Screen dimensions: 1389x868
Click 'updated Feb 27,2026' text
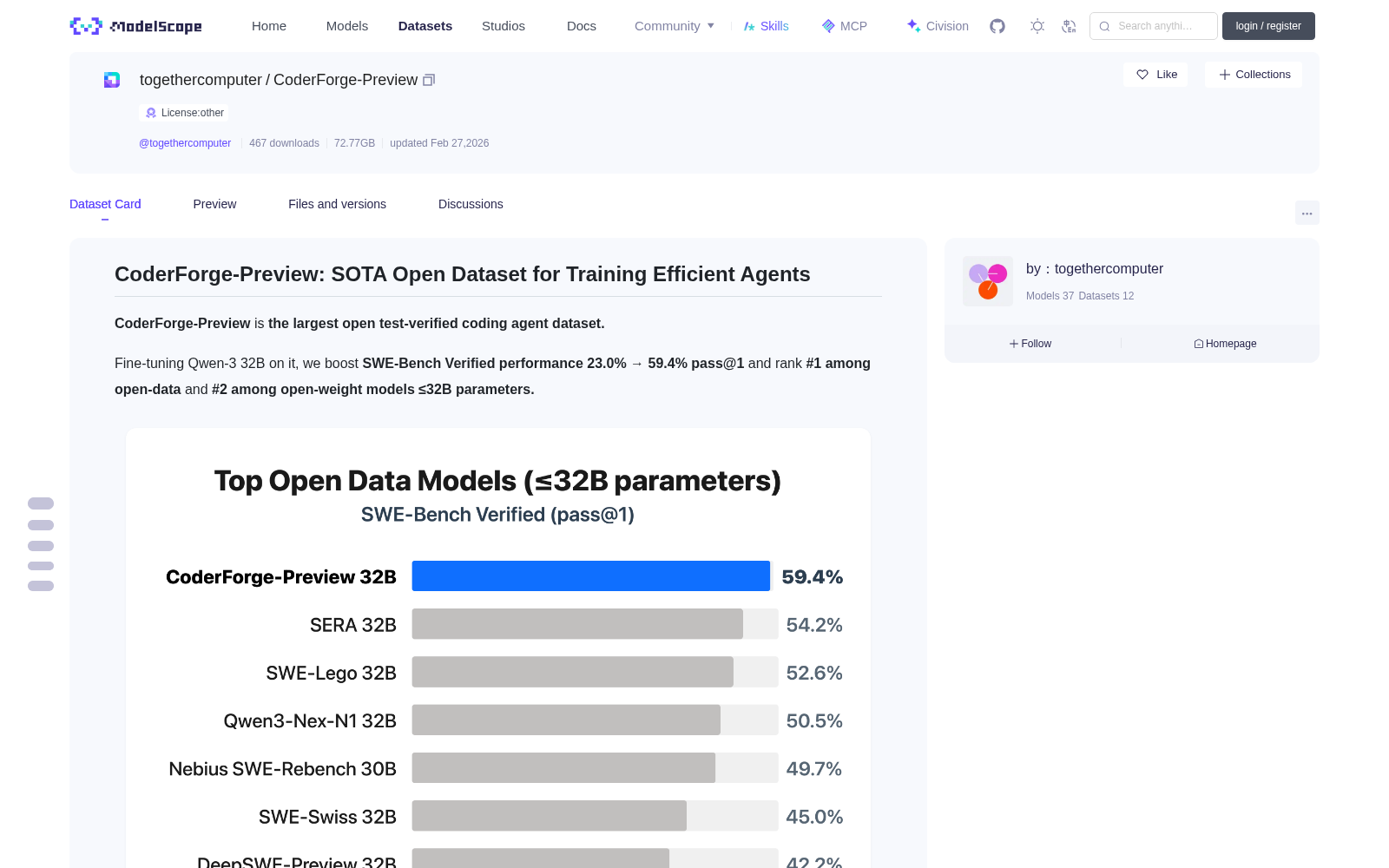[439, 143]
